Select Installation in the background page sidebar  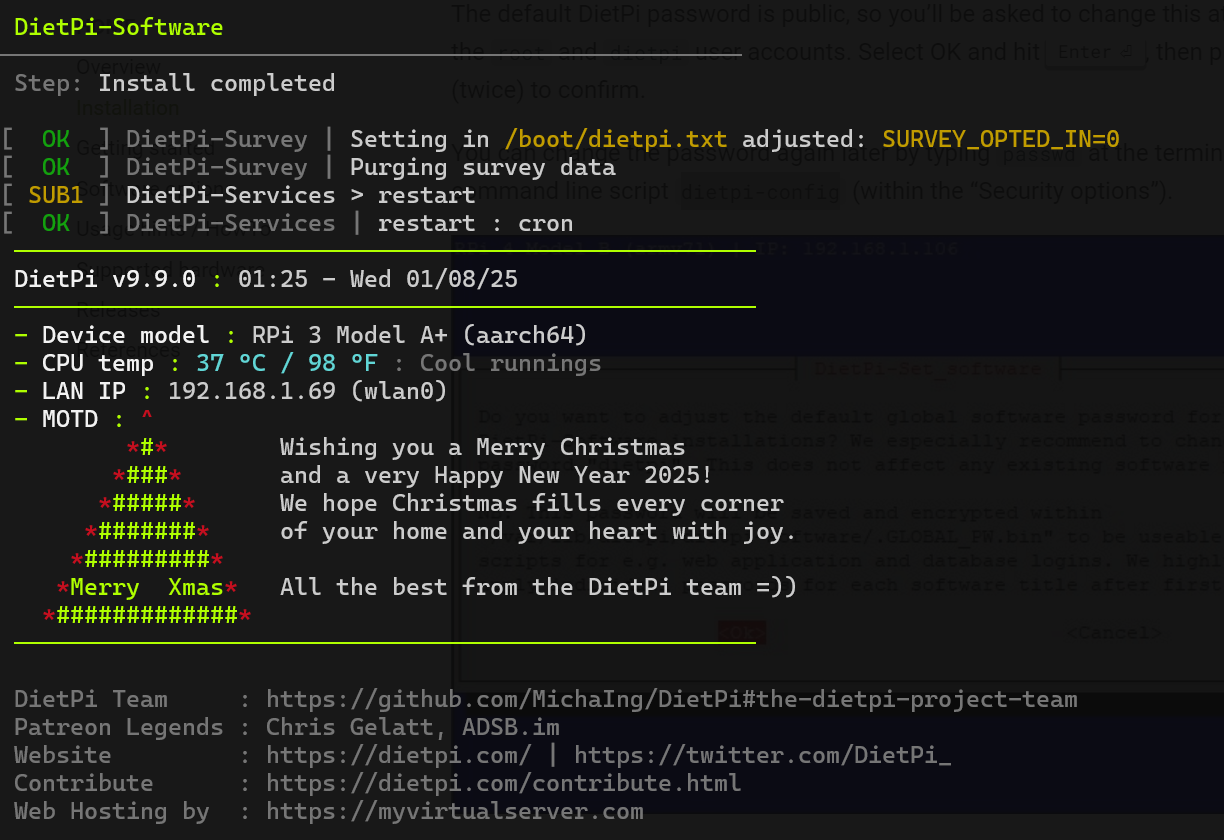[x=127, y=108]
